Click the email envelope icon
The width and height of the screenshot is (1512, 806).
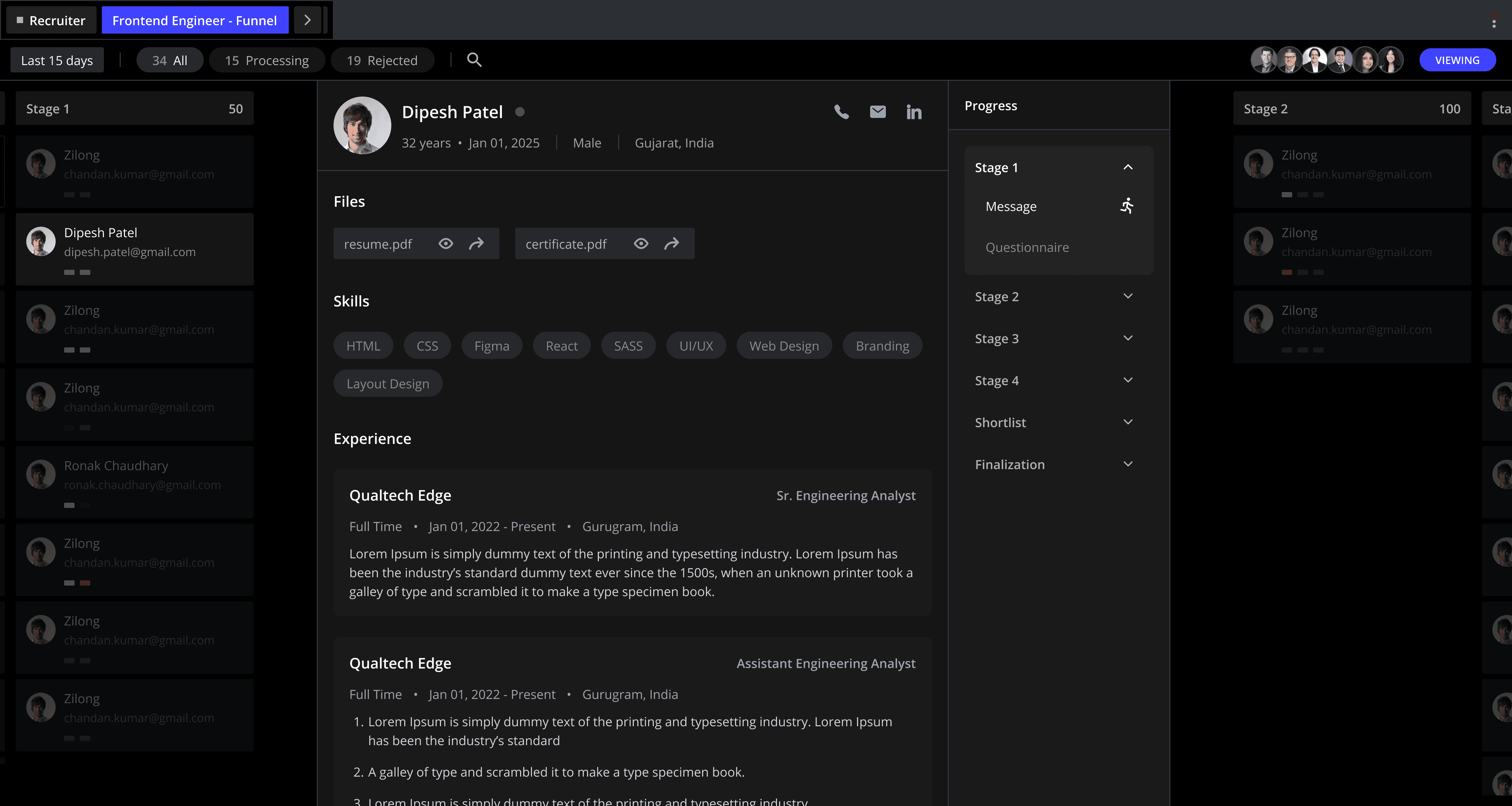coord(877,112)
